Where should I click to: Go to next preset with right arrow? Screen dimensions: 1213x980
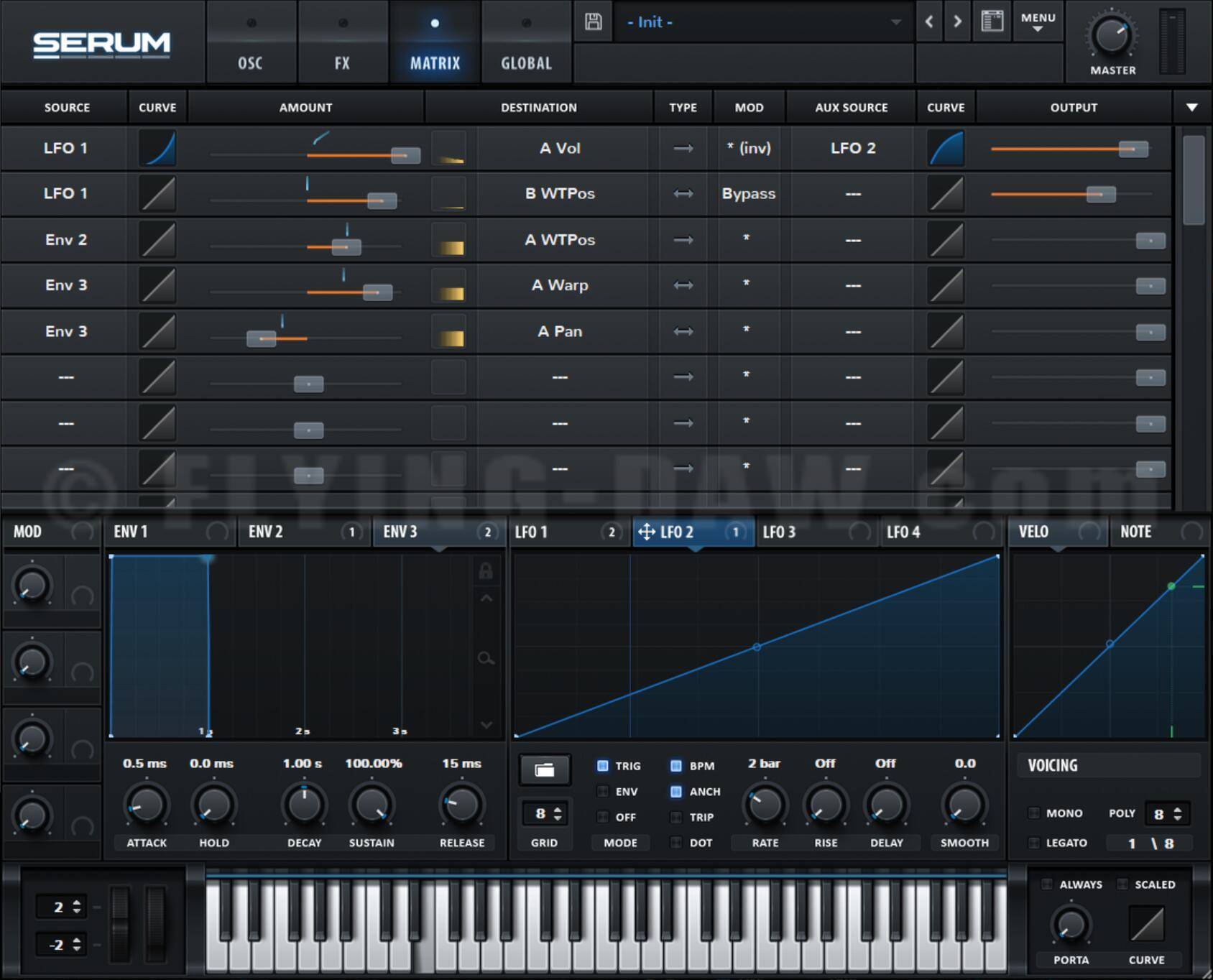pos(957,22)
